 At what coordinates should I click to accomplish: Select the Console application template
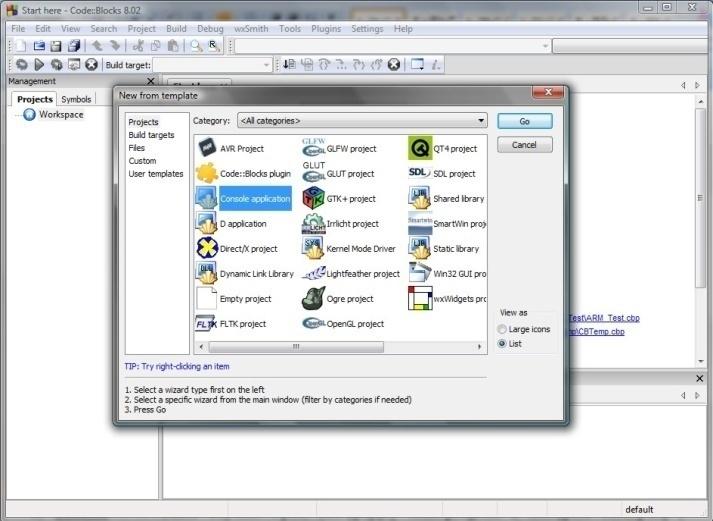coord(244,199)
